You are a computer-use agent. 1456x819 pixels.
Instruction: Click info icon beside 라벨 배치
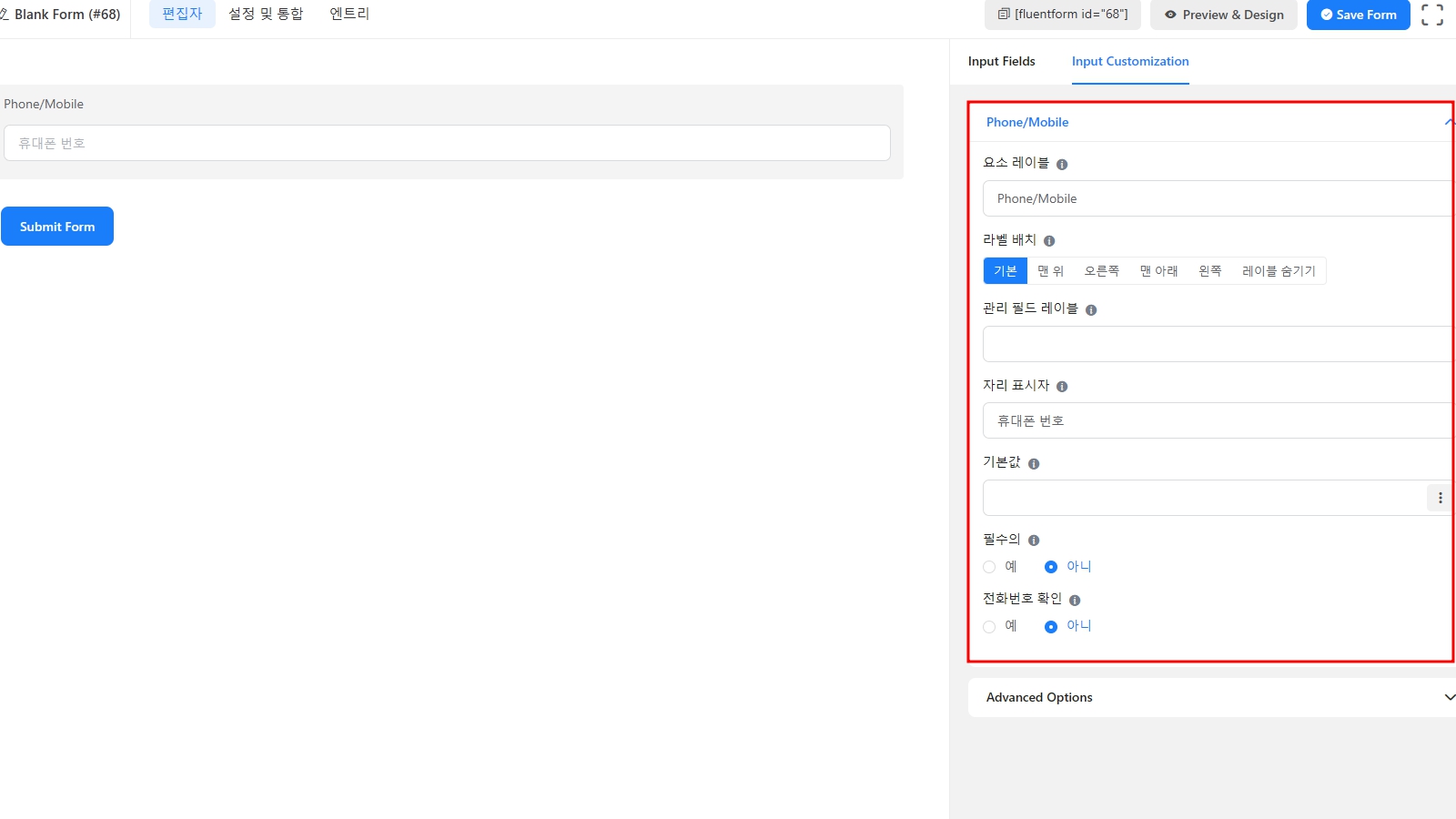pyautogui.click(x=1049, y=241)
